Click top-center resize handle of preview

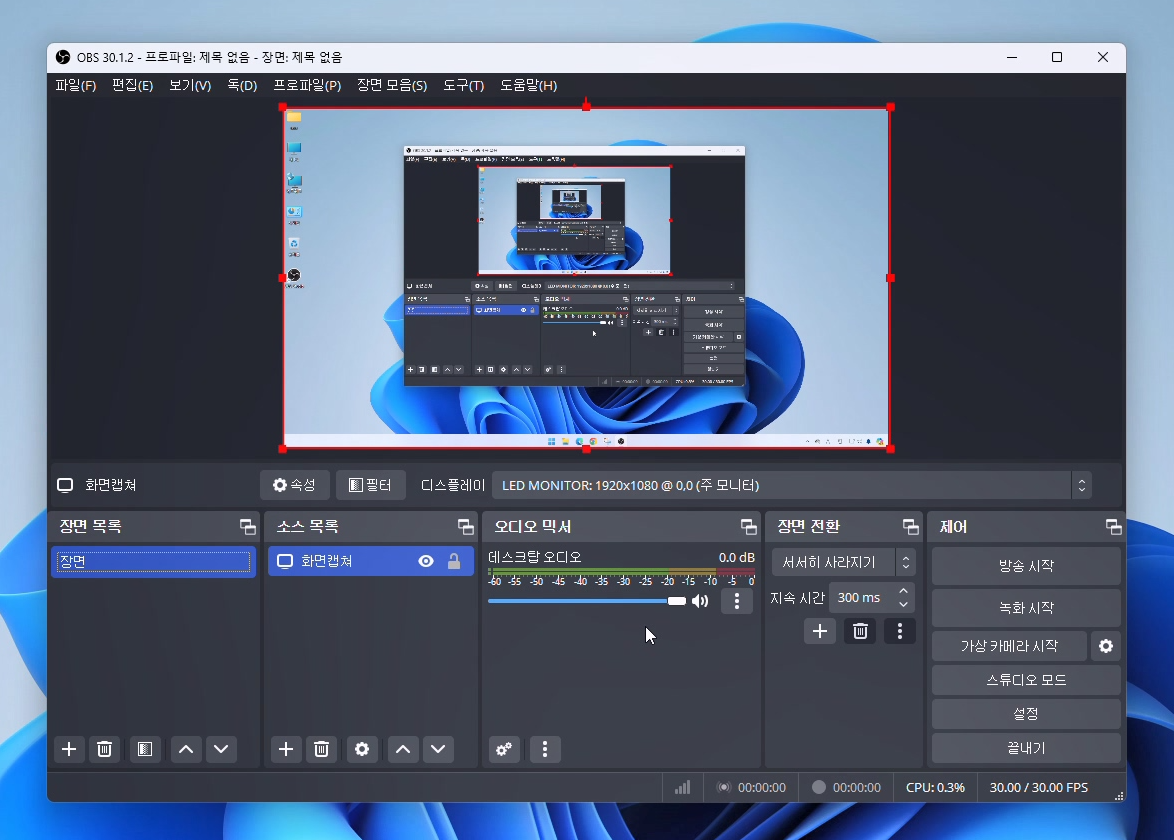point(586,107)
